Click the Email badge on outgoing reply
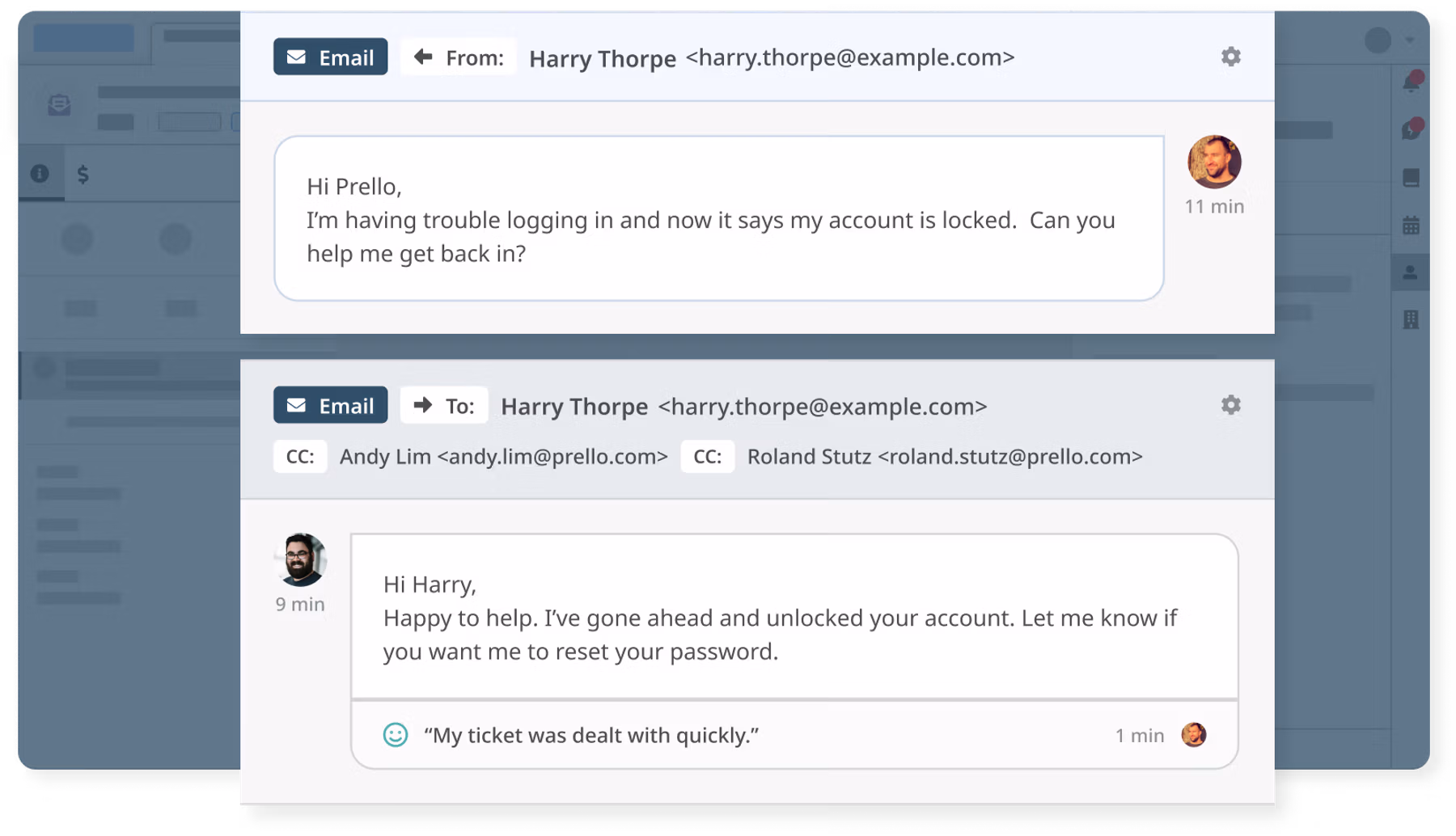 tap(330, 405)
